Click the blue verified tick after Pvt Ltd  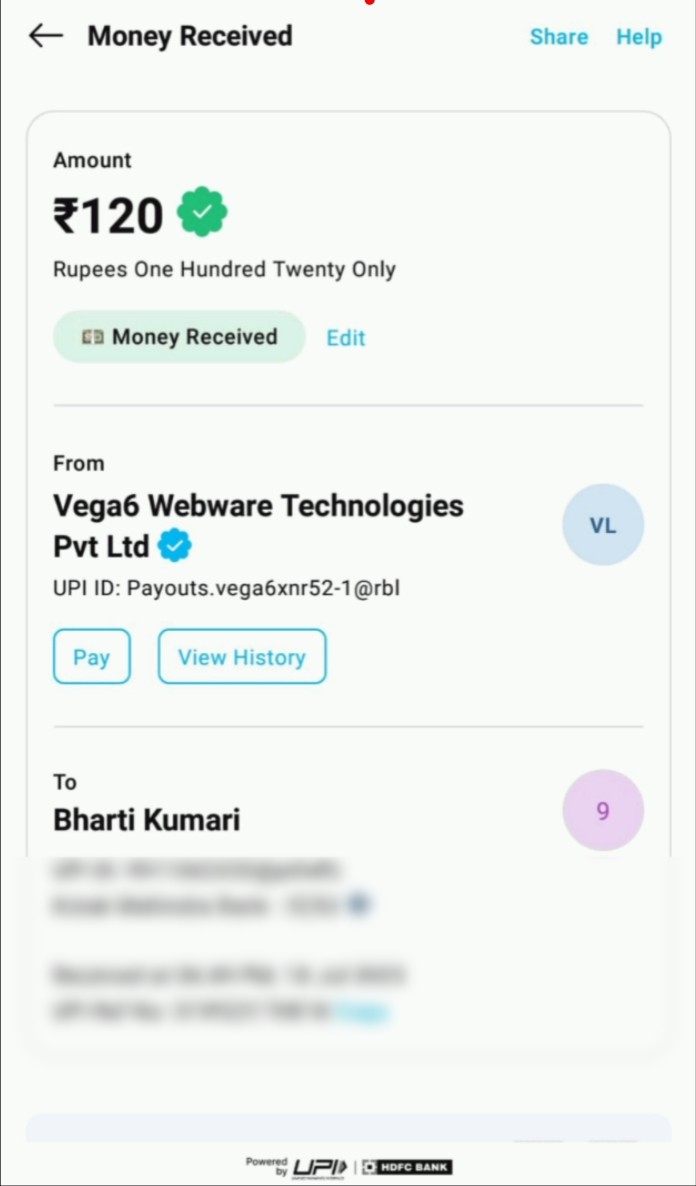pyautogui.click(x=175, y=546)
